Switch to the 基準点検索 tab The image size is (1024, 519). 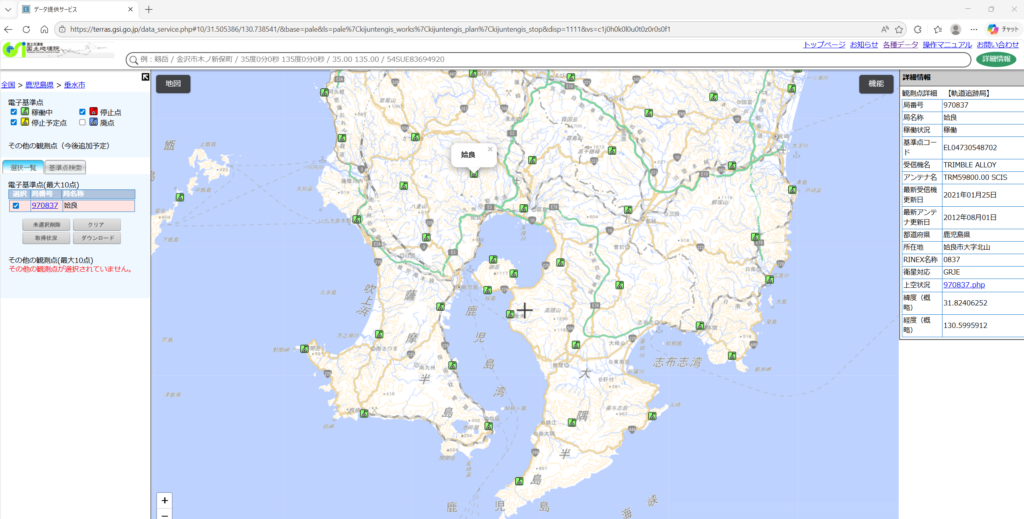[66, 167]
